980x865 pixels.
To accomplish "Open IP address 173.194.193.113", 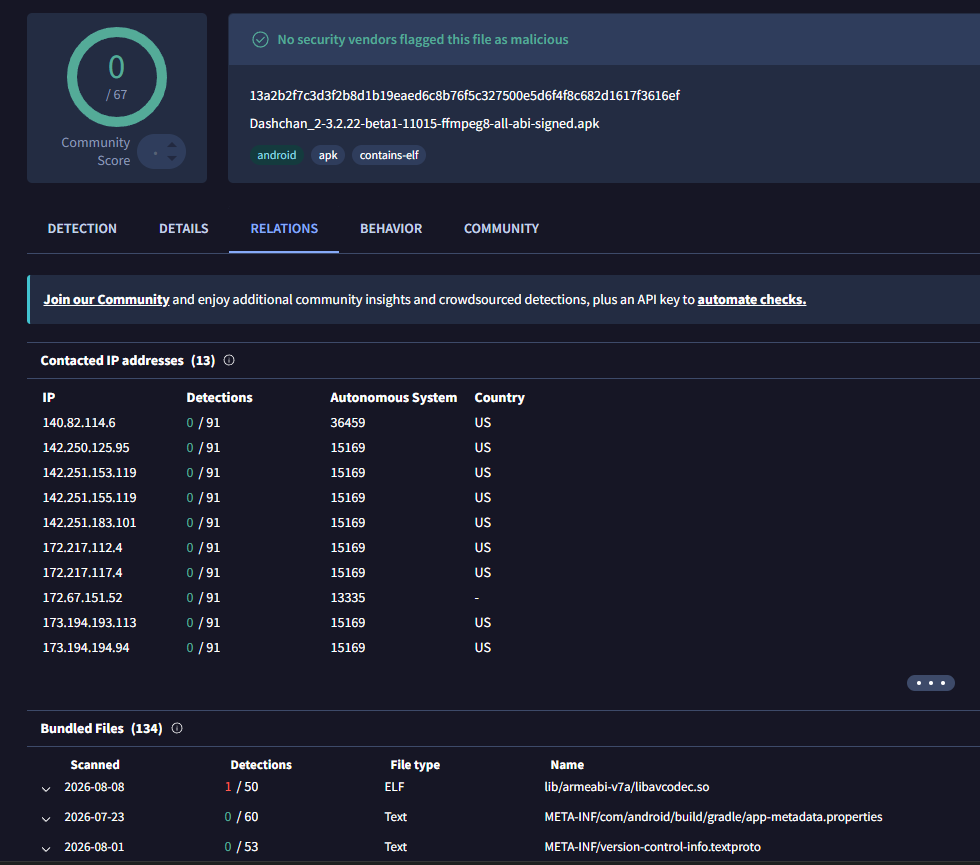I will click(89, 622).
